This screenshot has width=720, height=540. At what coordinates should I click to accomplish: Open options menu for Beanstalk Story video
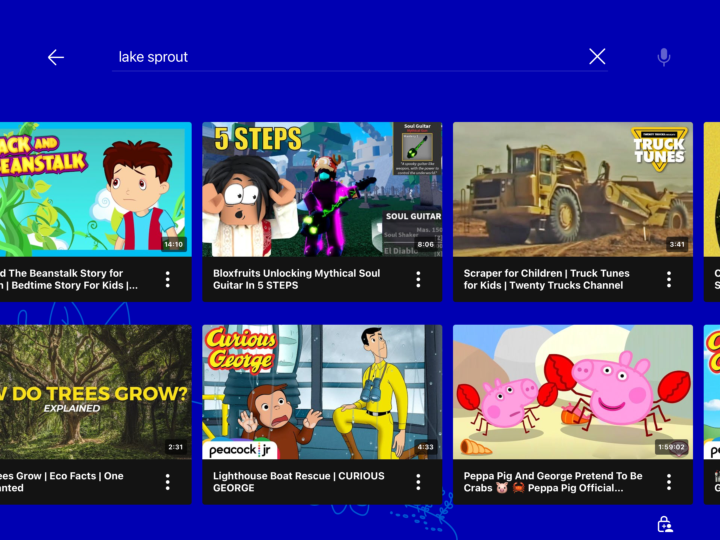point(168,279)
